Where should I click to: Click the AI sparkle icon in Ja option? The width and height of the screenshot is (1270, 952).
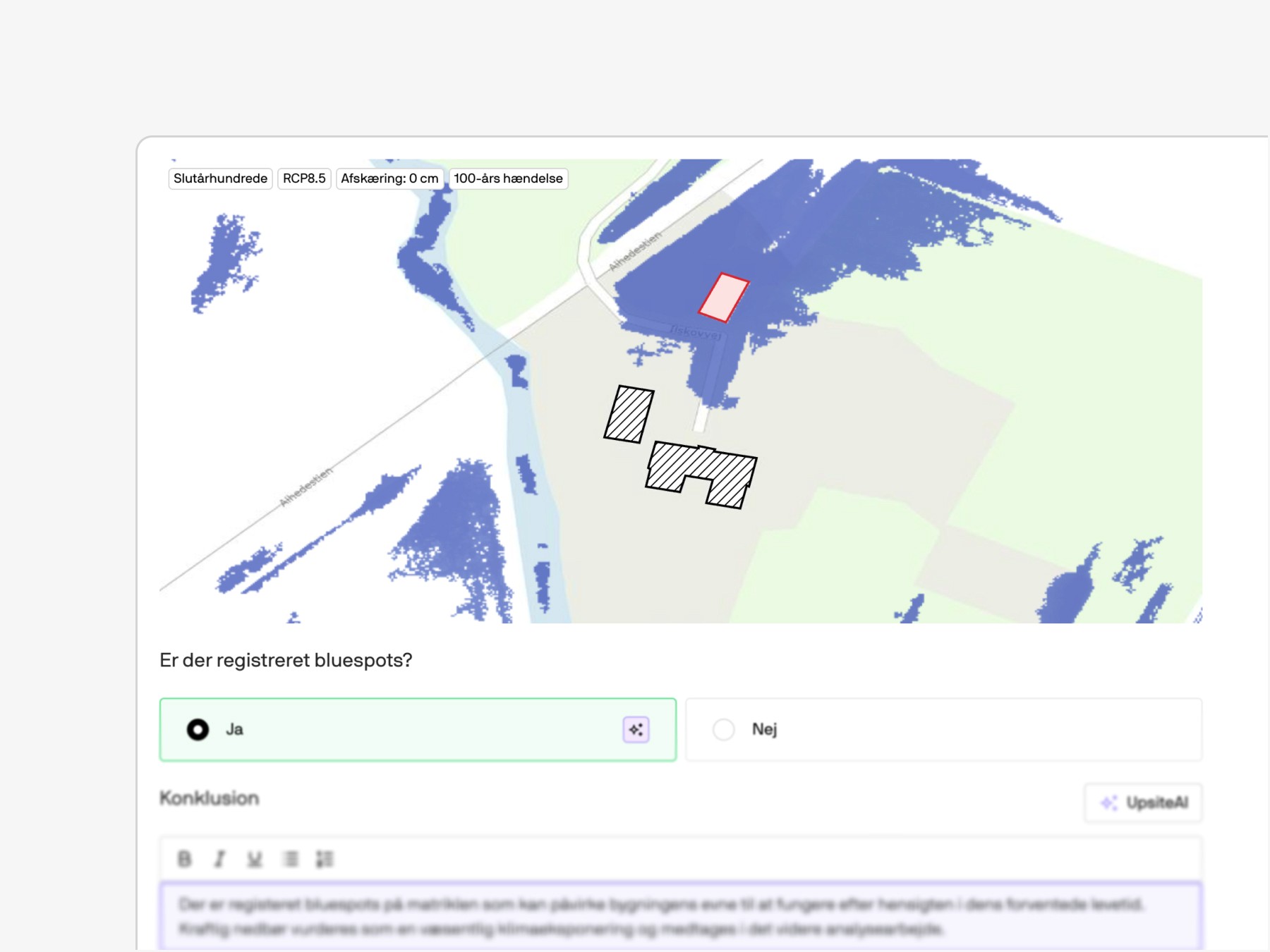tap(636, 729)
